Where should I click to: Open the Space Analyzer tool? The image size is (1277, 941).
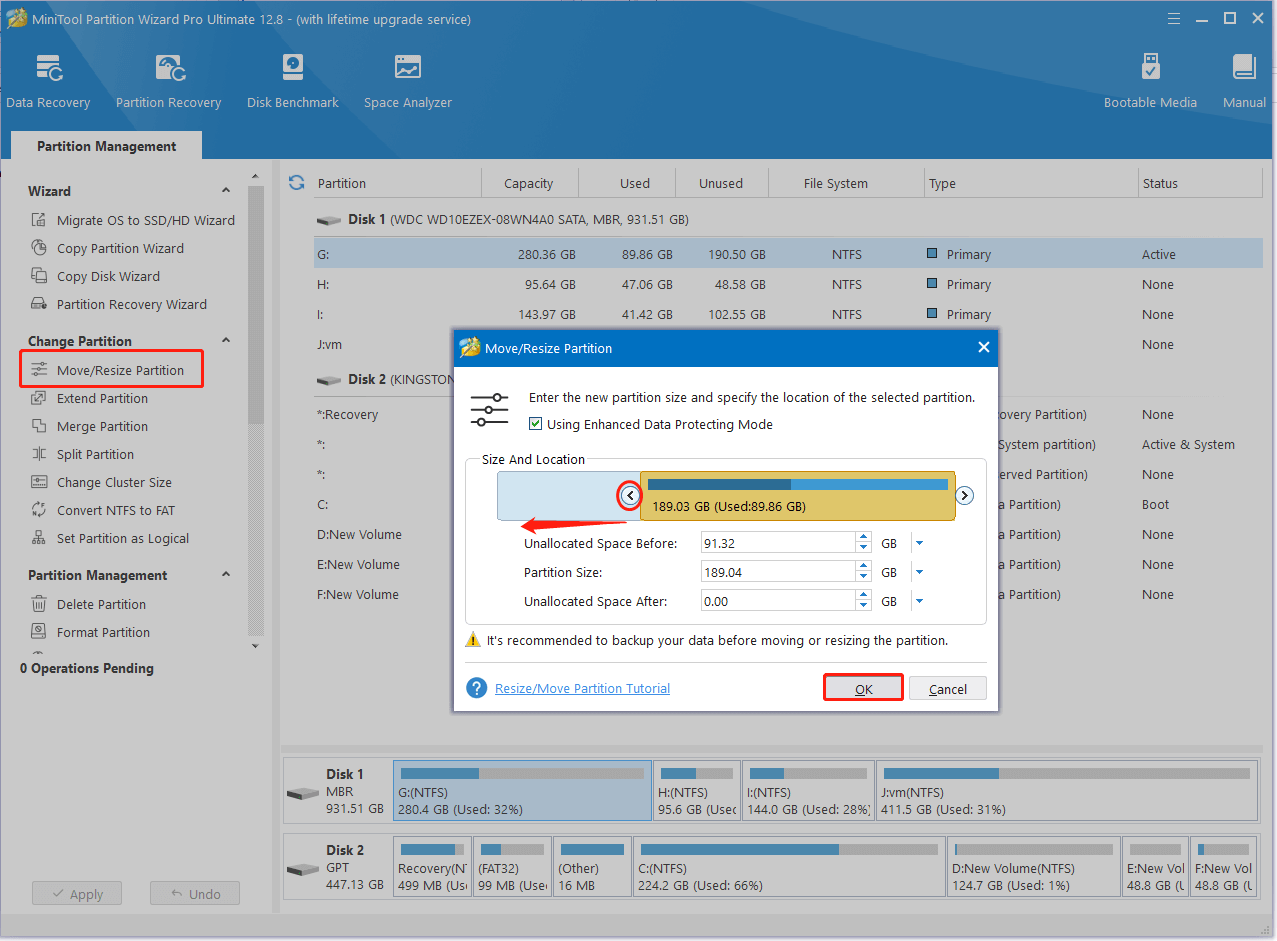click(x=407, y=81)
